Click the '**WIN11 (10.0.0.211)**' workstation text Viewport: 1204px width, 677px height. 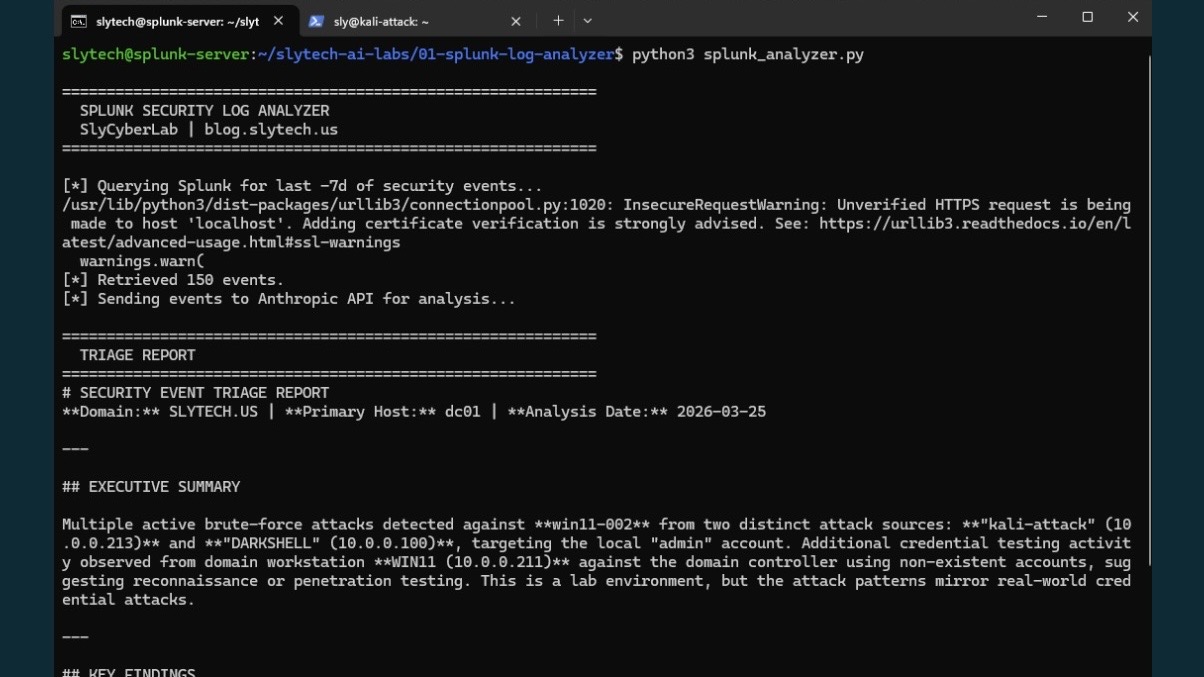pyautogui.click(x=471, y=562)
